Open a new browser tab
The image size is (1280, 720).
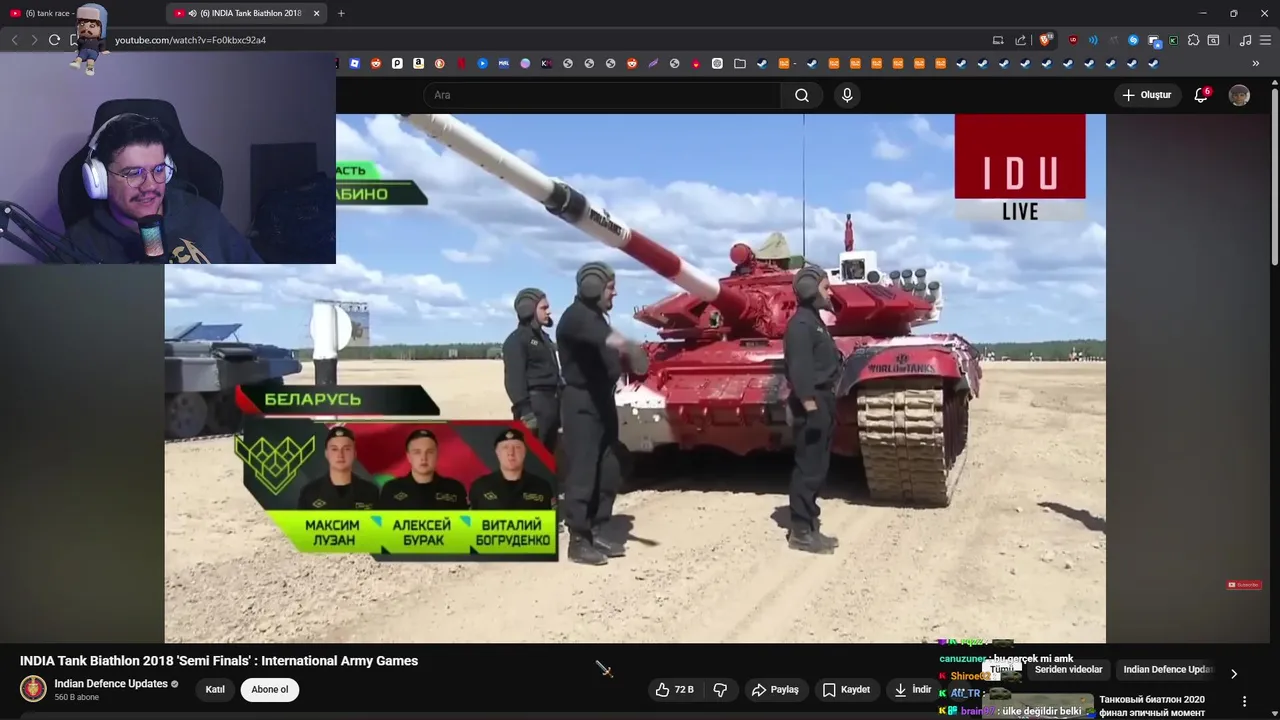341,13
